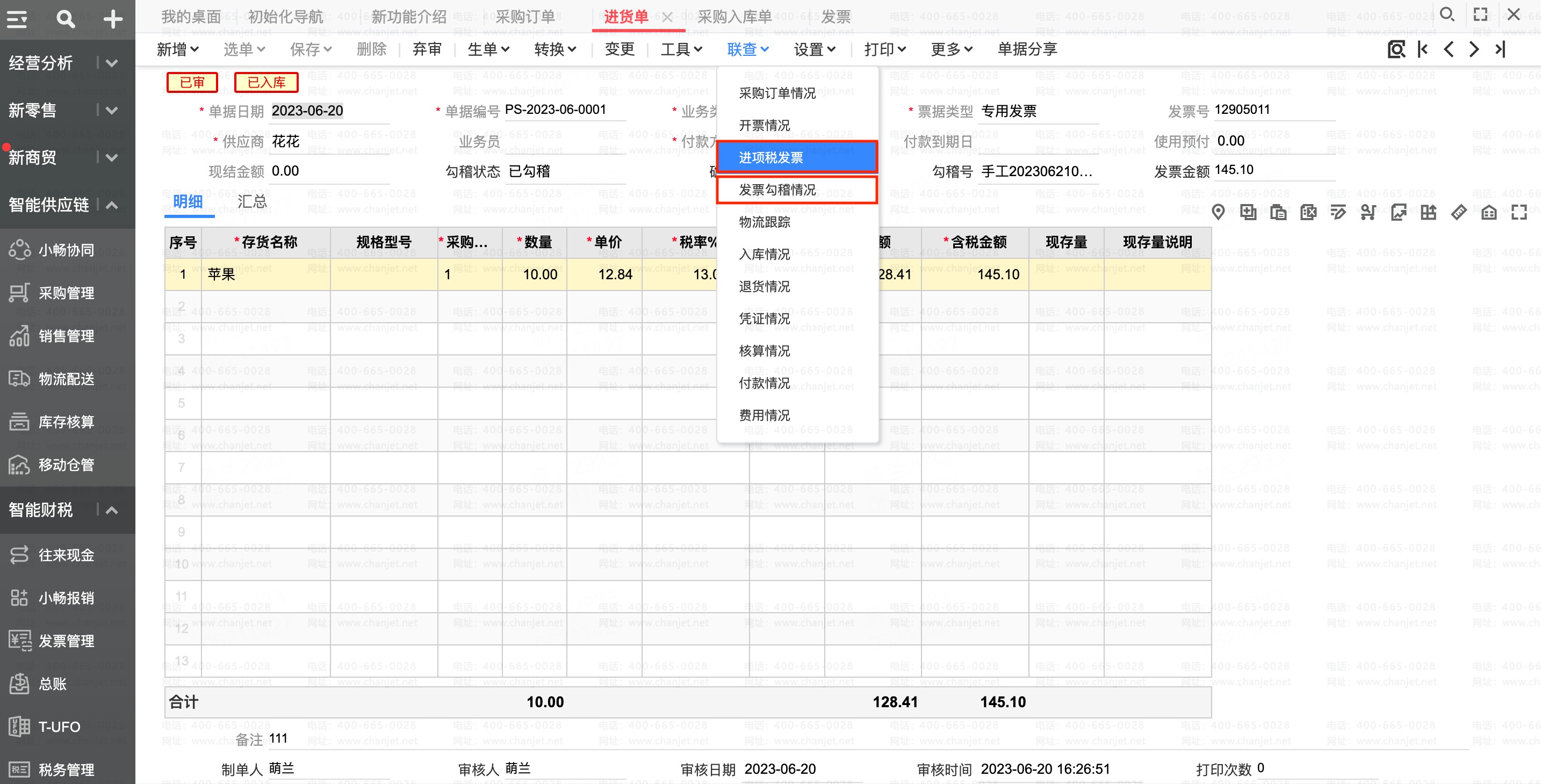Go to the next record arrow
1541x784 pixels.
tap(1474, 49)
